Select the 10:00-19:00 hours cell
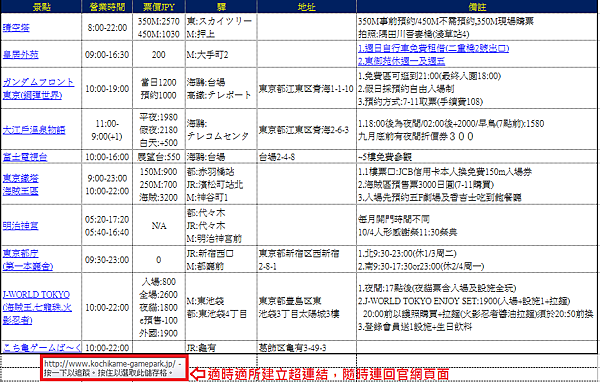The height and width of the screenshot is (382, 600). pos(107,88)
